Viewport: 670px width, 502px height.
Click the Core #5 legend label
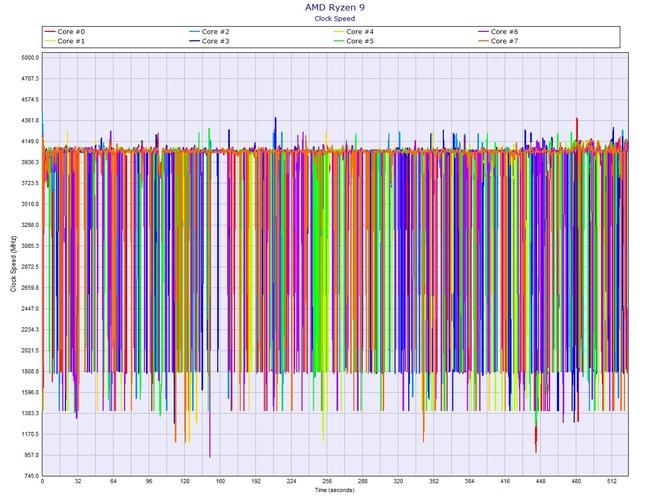[x=360, y=41]
